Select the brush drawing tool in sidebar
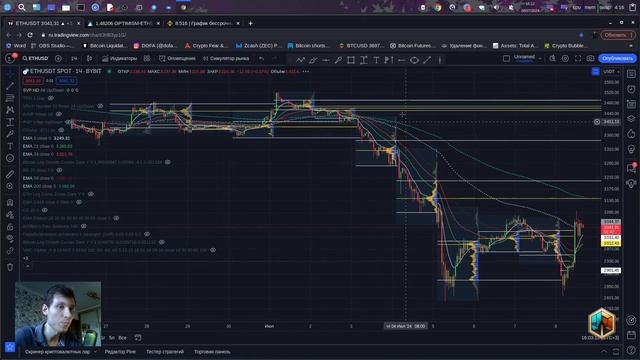 pyautogui.click(x=10, y=134)
